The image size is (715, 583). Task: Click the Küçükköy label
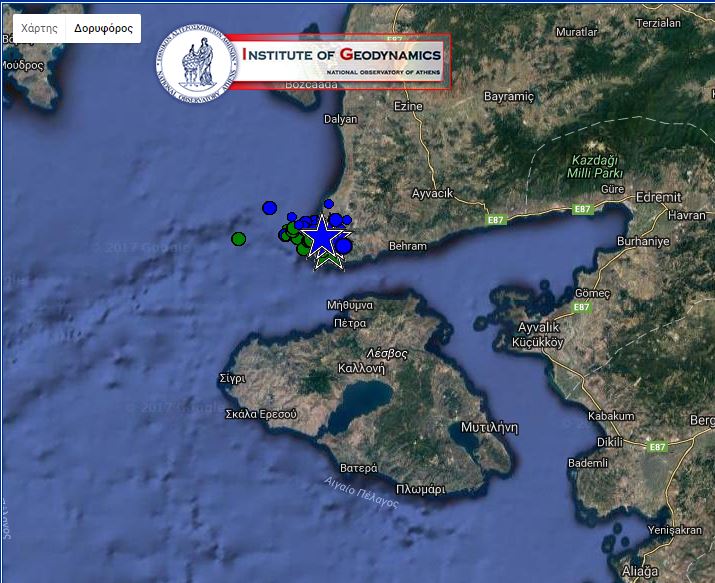[x=538, y=342]
